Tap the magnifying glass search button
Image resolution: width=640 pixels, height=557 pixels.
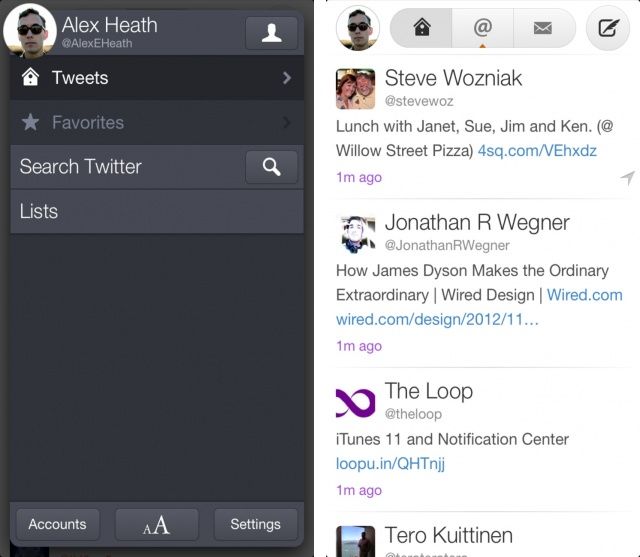(x=271, y=167)
